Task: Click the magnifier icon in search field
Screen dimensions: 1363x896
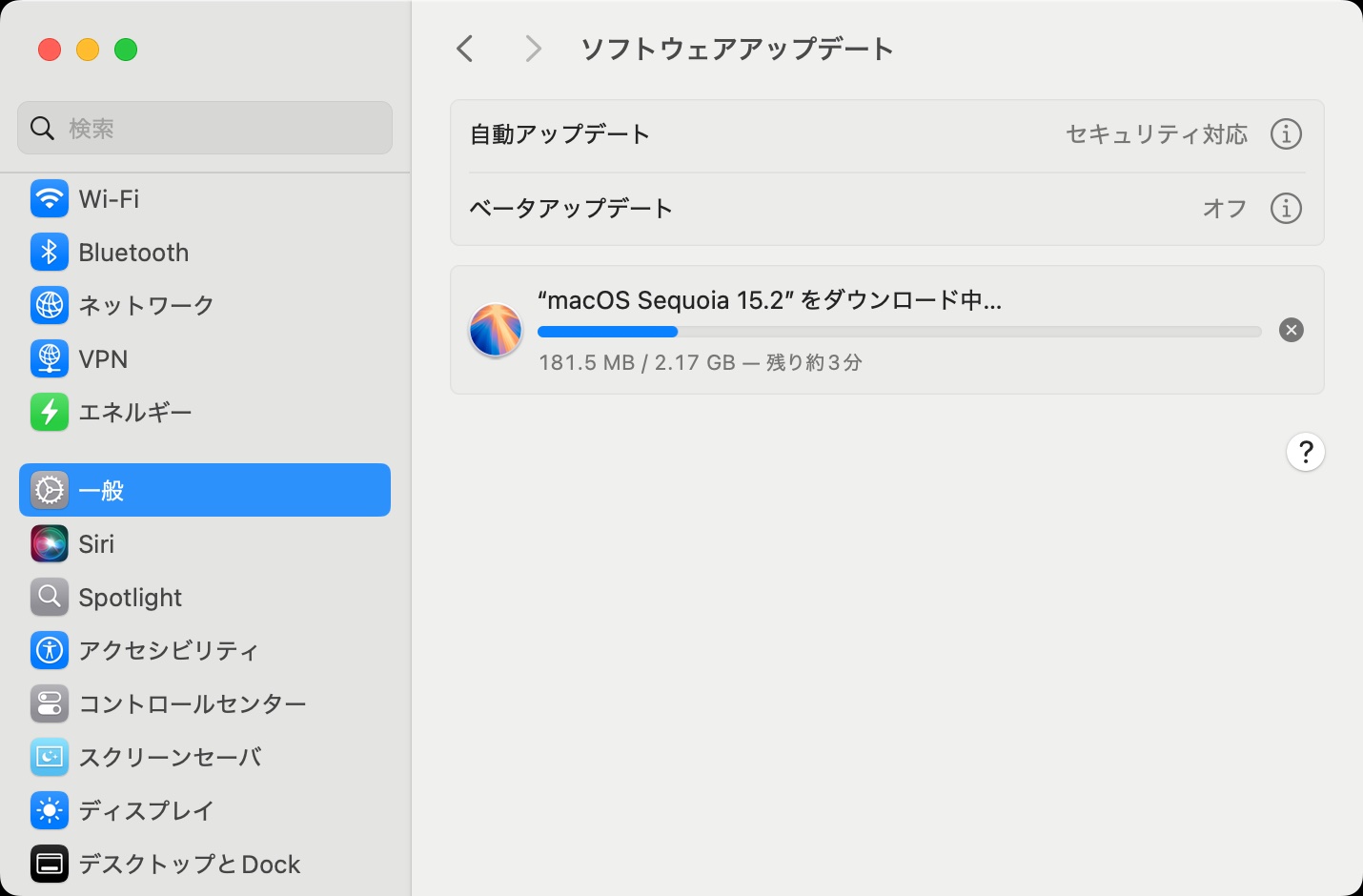Action: [43, 128]
